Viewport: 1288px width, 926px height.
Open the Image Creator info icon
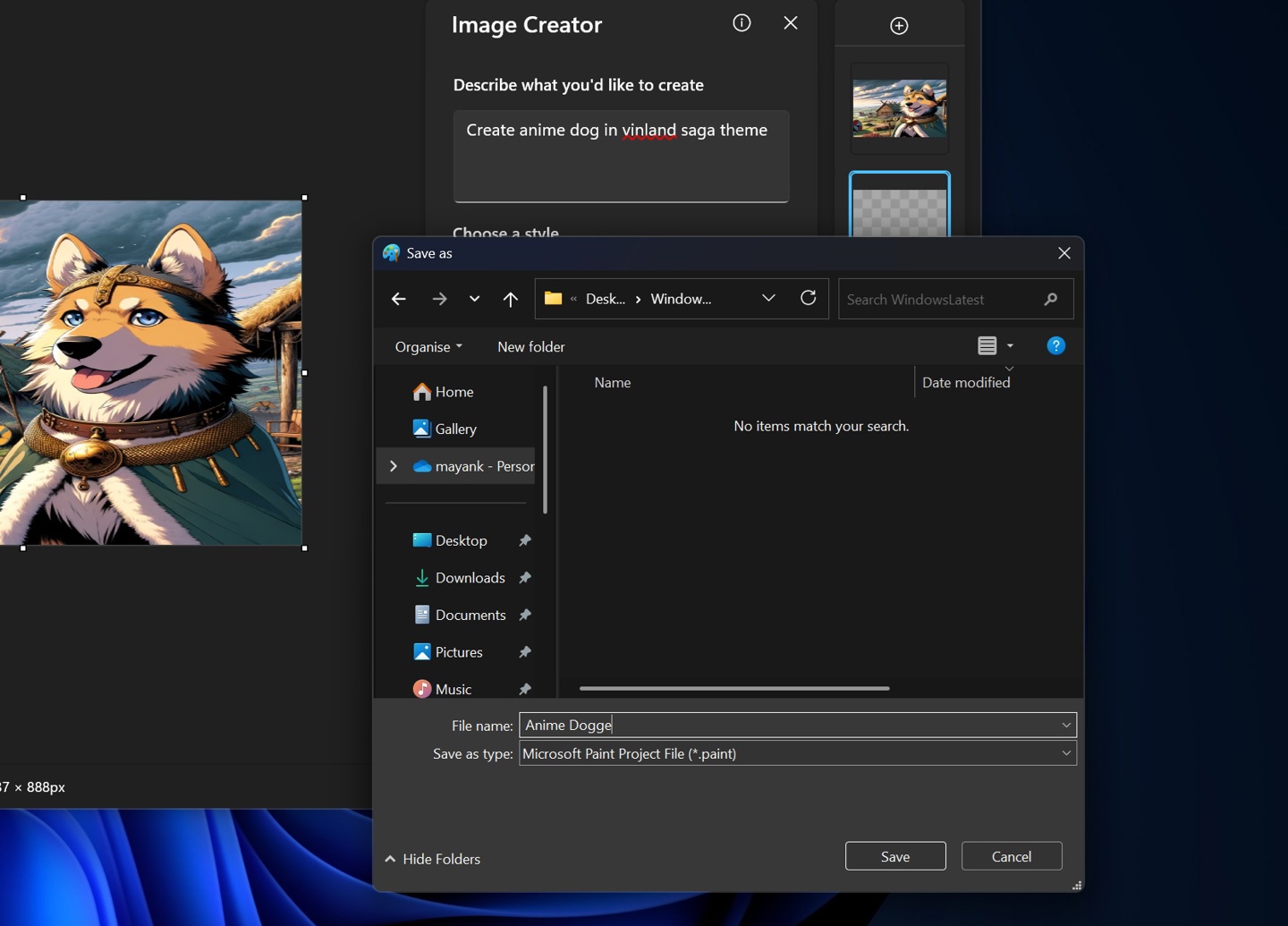pos(741,23)
